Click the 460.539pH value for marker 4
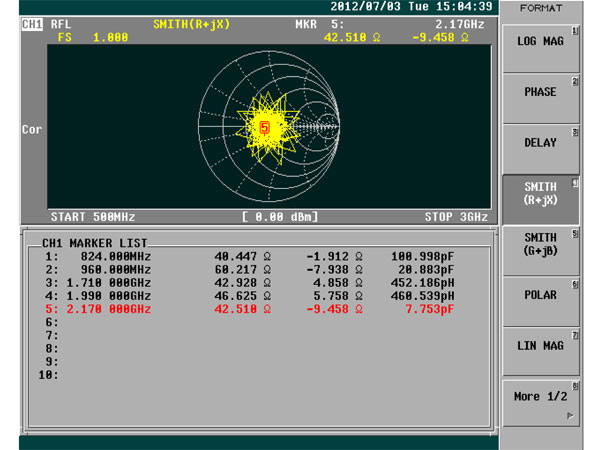The width and height of the screenshot is (600, 450). tap(422, 296)
